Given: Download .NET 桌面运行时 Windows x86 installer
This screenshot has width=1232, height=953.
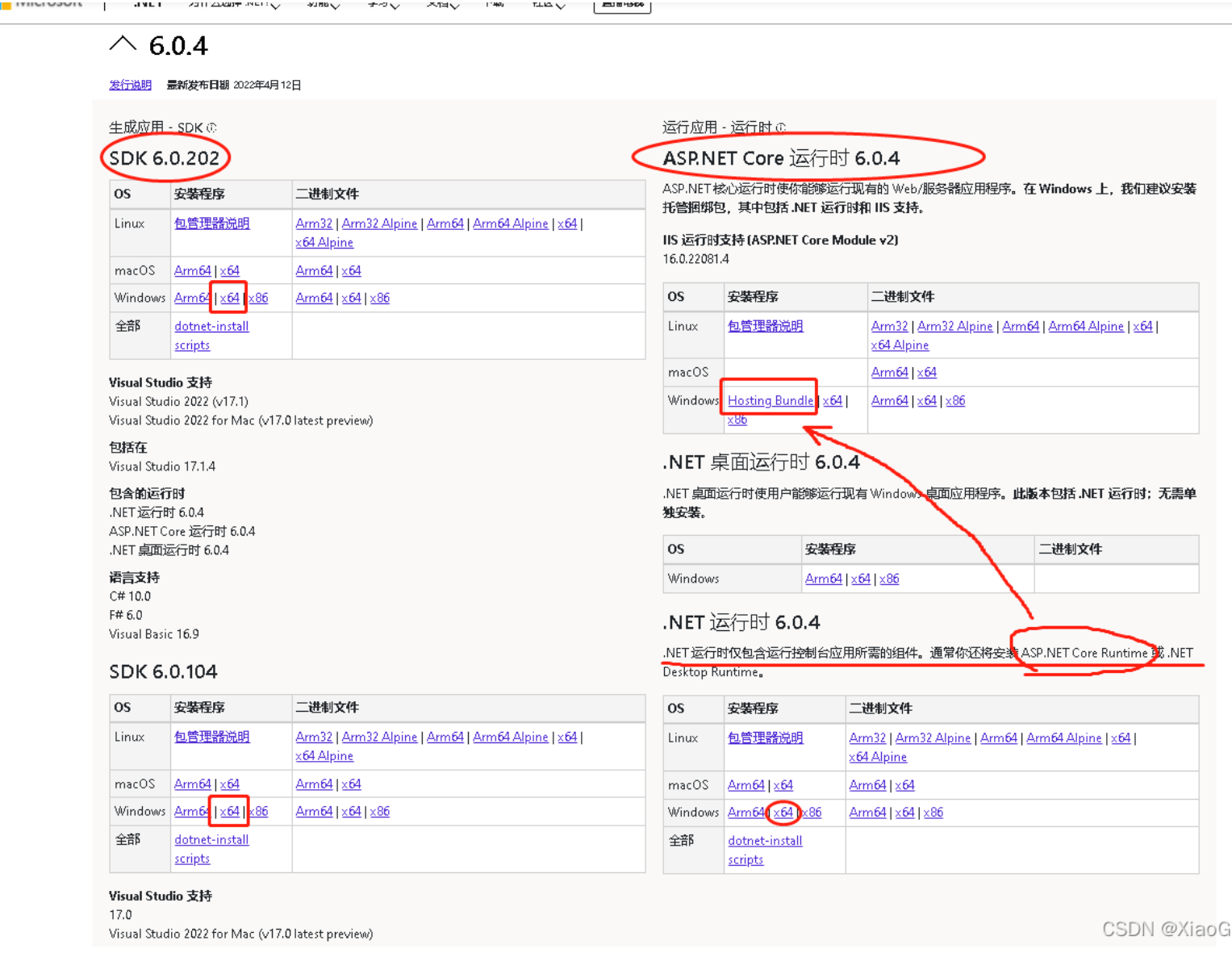Looking at the screenshot, I should click(889, 579).
